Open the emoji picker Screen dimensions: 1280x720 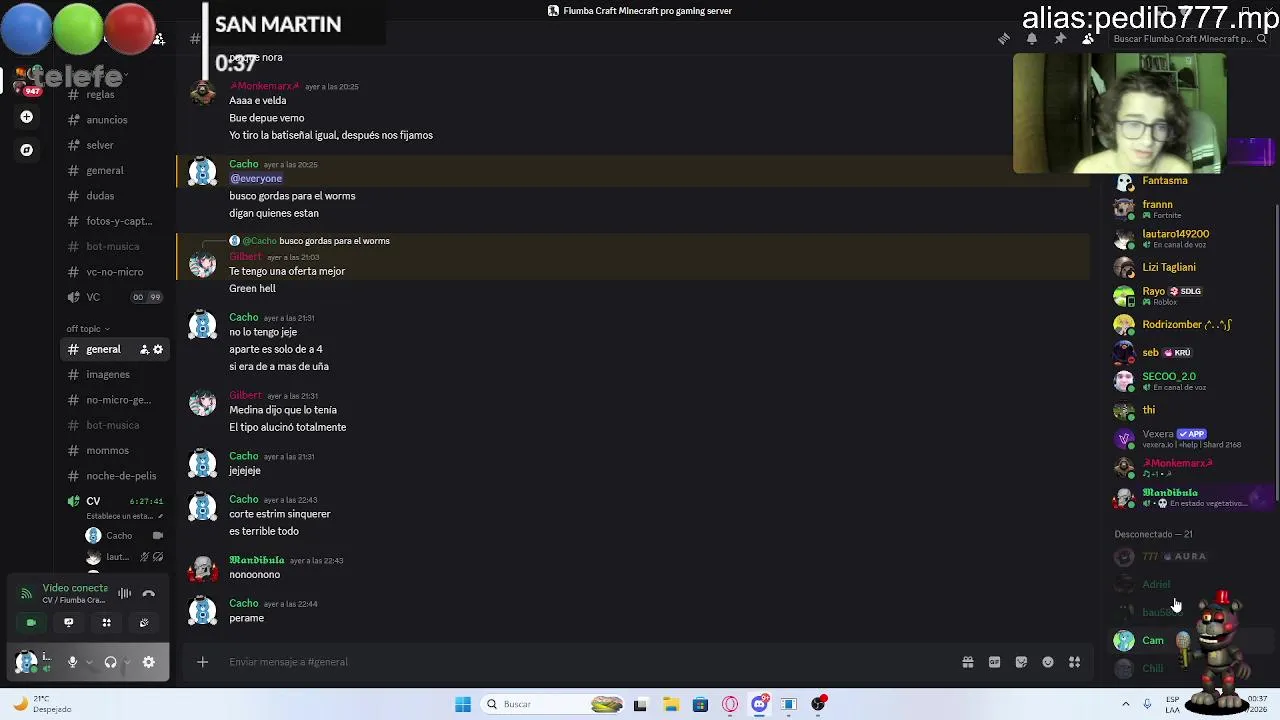pos(1048,662)
